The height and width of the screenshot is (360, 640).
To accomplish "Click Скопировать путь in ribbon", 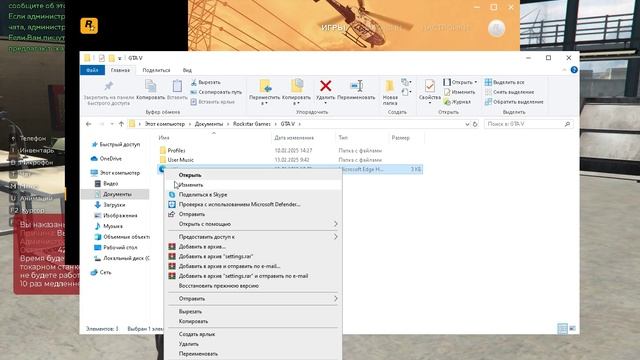I will coord(216,92).
